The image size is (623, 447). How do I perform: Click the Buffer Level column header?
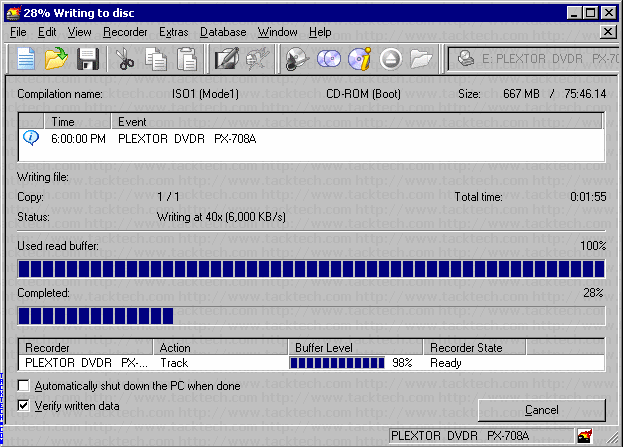pos(356,348)
